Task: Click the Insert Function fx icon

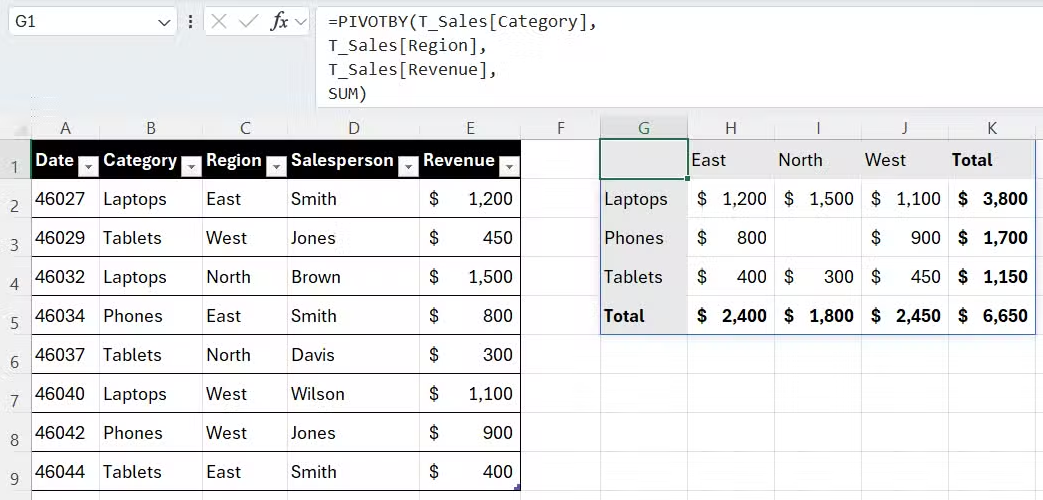Action: point(279,22)
